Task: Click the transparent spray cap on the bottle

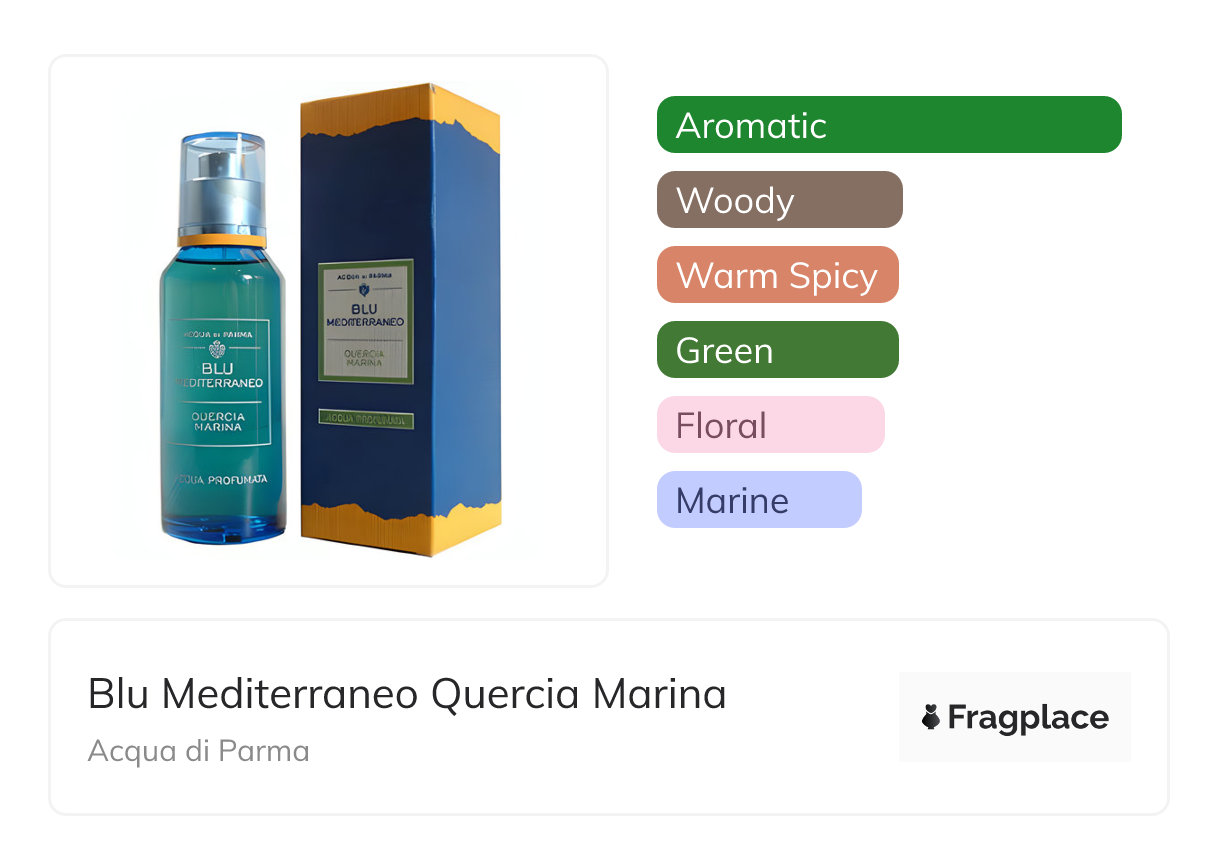Action: click(x=222, y=184)
